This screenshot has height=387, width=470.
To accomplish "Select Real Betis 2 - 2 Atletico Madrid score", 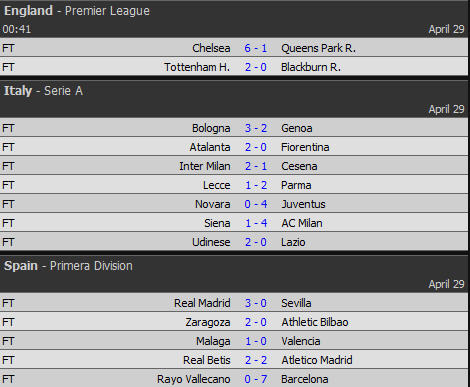I will [256, 360].
